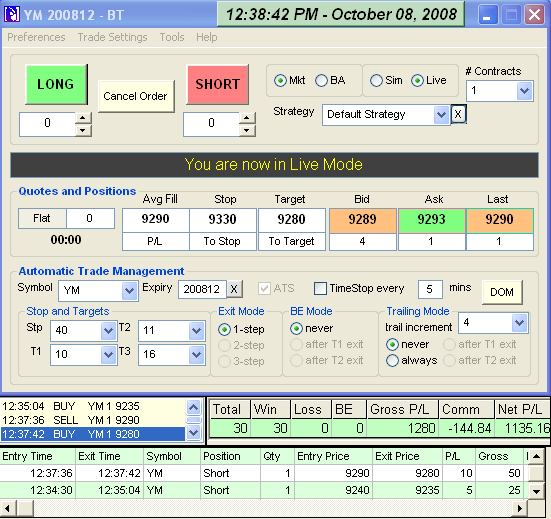Image resolution: width=551 pixels, height=519 pixels.
Task: Select the Sim mode radio button
Action: click(x=376, y=80)
